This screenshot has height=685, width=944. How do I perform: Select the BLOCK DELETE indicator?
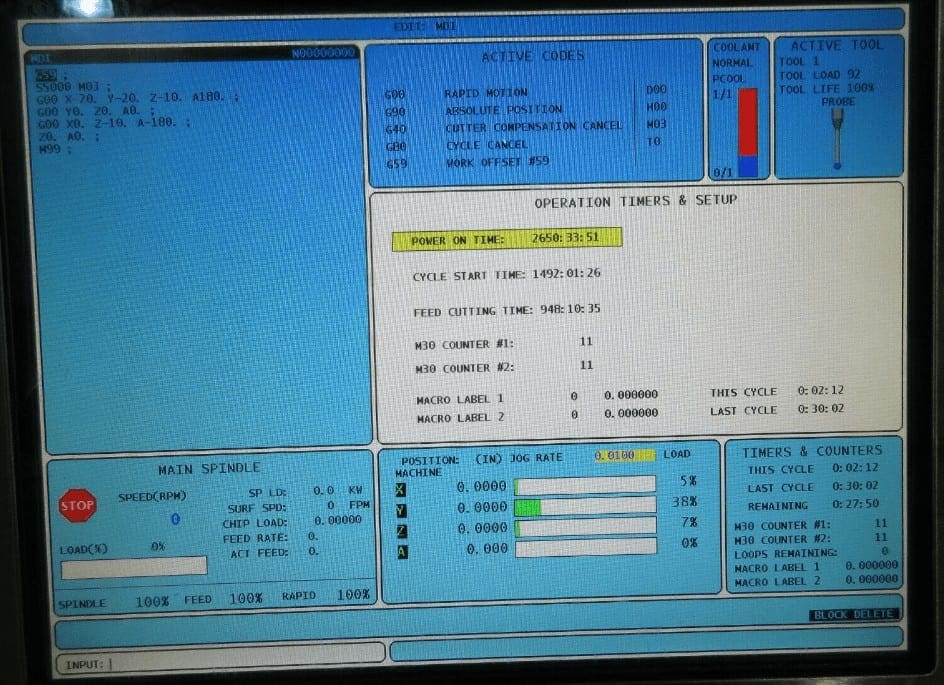click(854, 615)
